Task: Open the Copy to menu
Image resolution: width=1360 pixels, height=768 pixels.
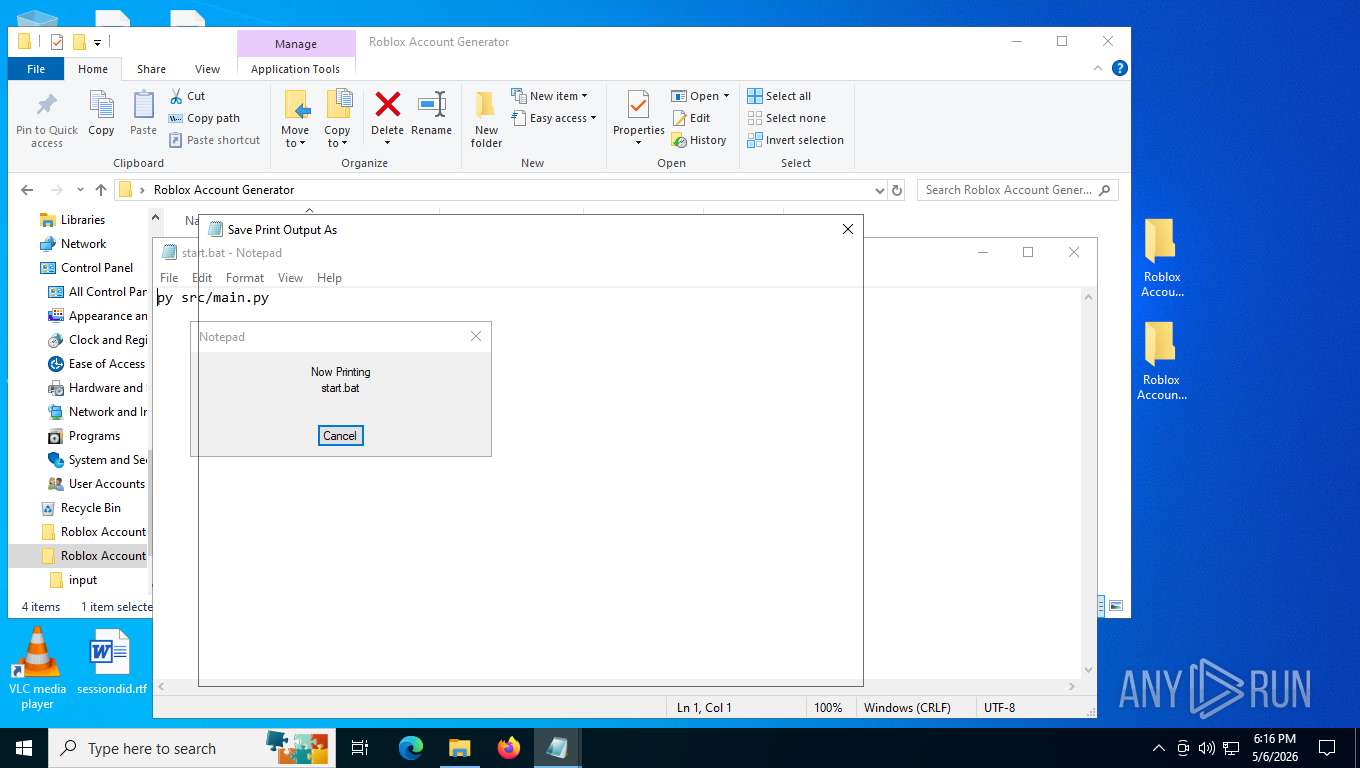Action: tap(337, 119)
